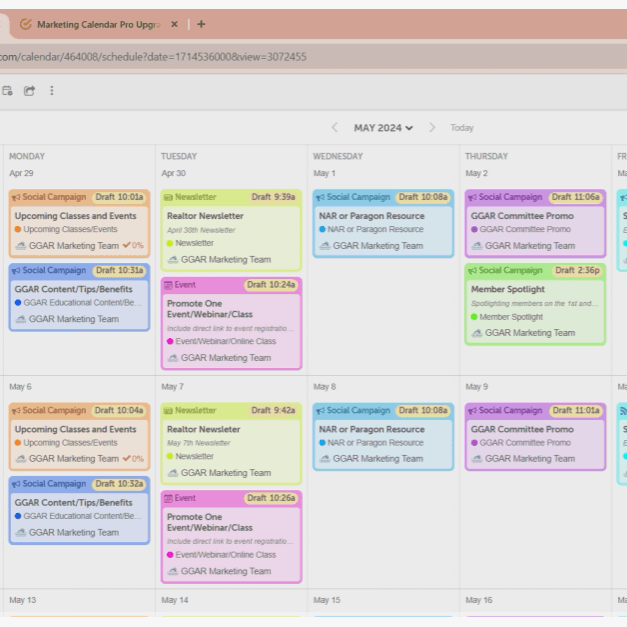Select the Marketing Calendar Pro browser tab
The height and width of the screenshot is (627, 627).
(x=98, y=25)
